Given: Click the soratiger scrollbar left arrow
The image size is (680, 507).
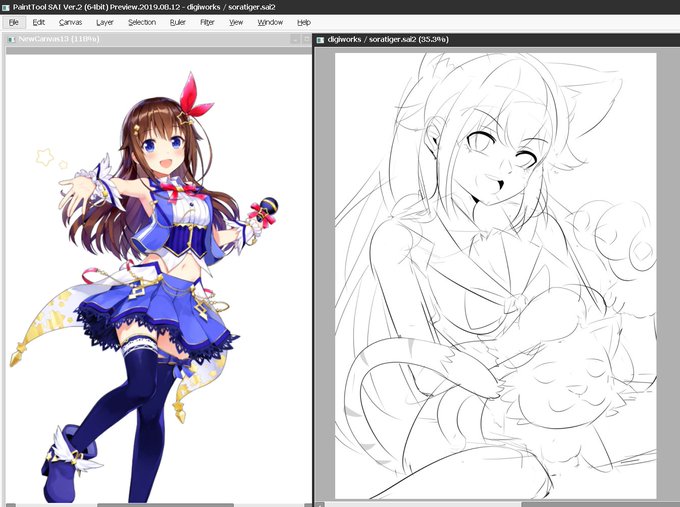Looking at the screenshot, I should 319,505.
